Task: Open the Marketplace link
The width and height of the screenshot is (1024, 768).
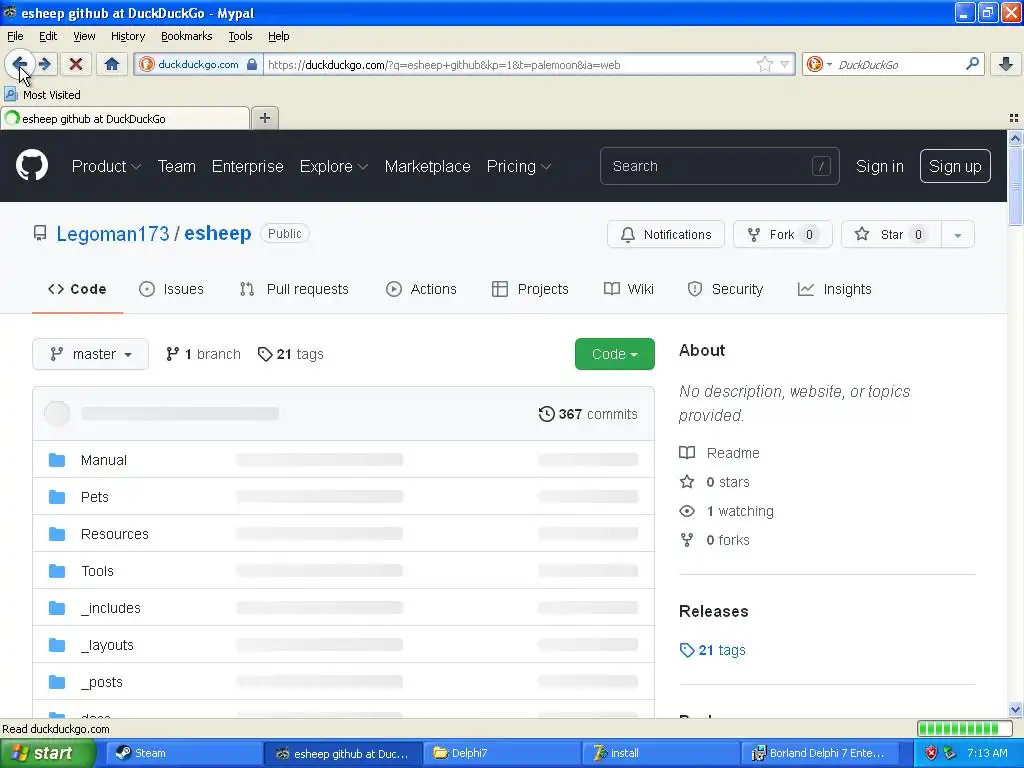Action: pyautogui.click(x=427, y=167)
